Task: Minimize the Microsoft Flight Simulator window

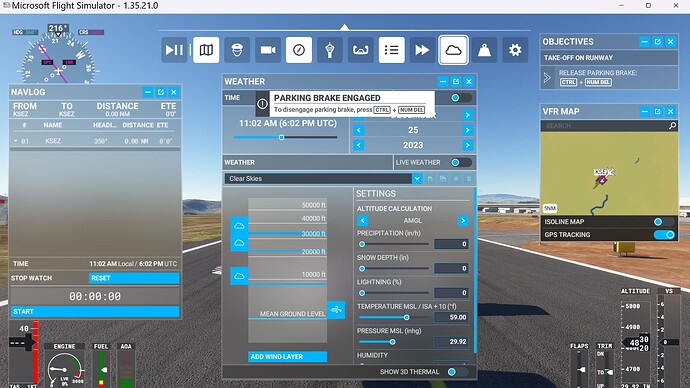Action: [x=621, y=6]
